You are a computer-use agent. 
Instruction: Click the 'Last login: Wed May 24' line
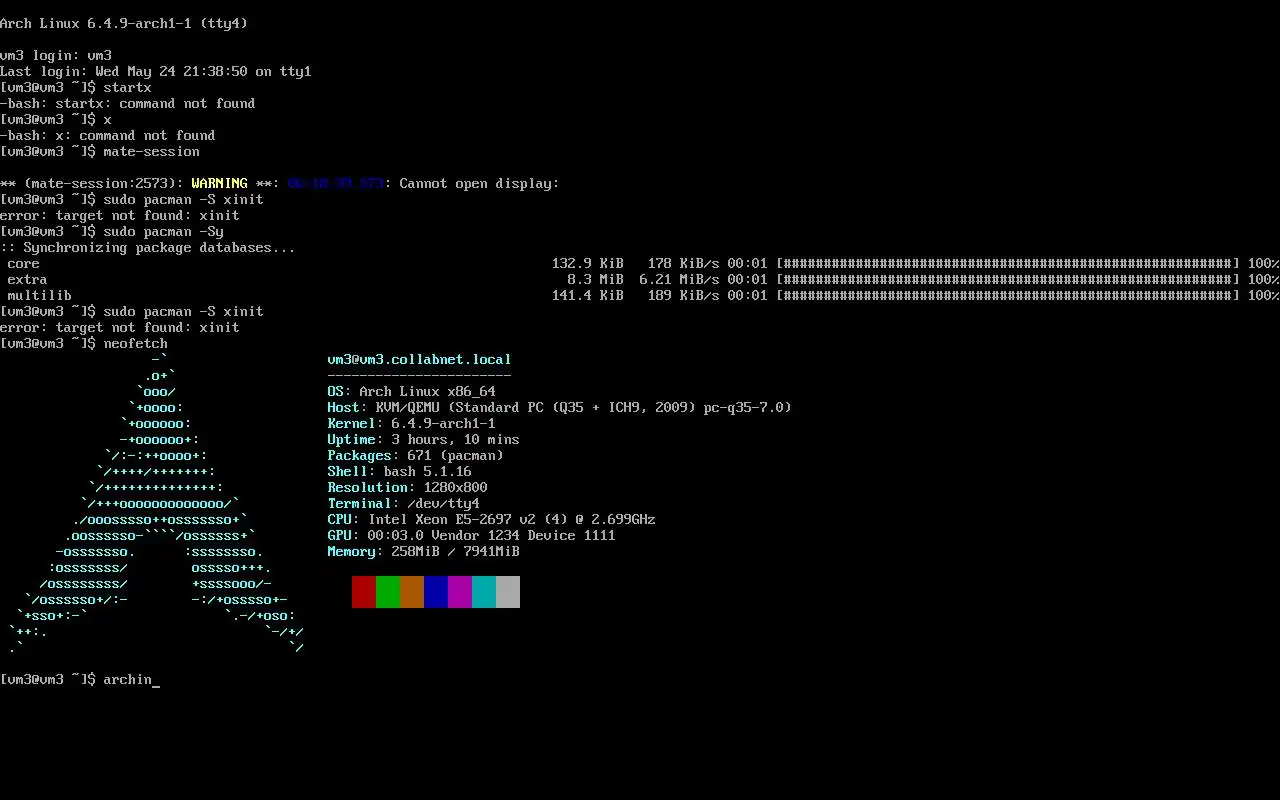tap(156, 71)
